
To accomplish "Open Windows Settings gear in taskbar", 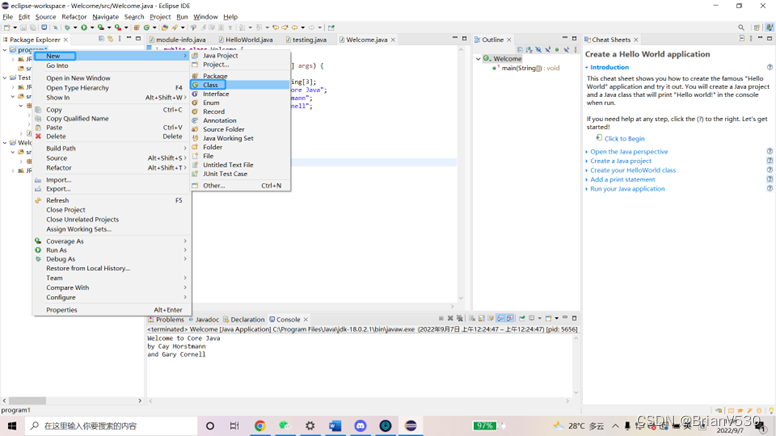I will click(x=310, y=426).
